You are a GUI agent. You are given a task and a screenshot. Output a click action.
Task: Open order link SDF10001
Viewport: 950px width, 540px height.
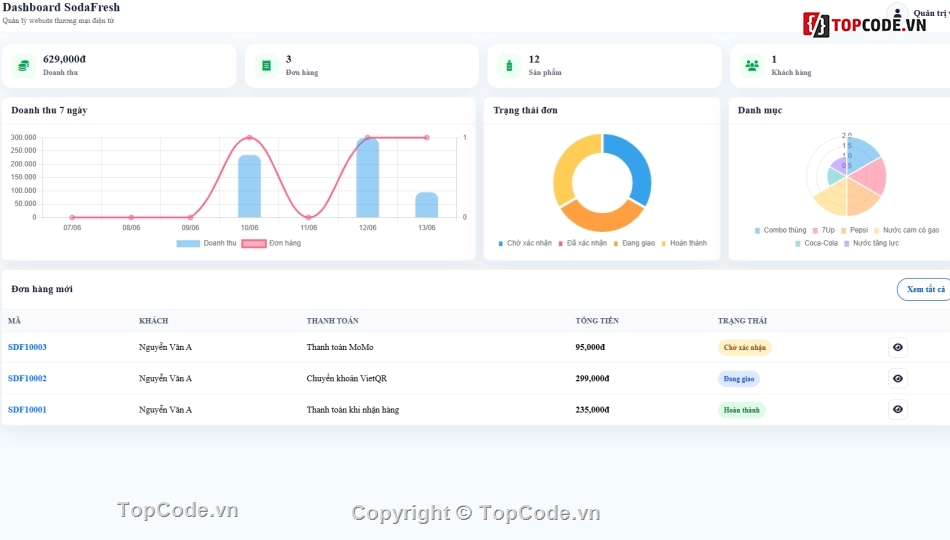(27, 410)
